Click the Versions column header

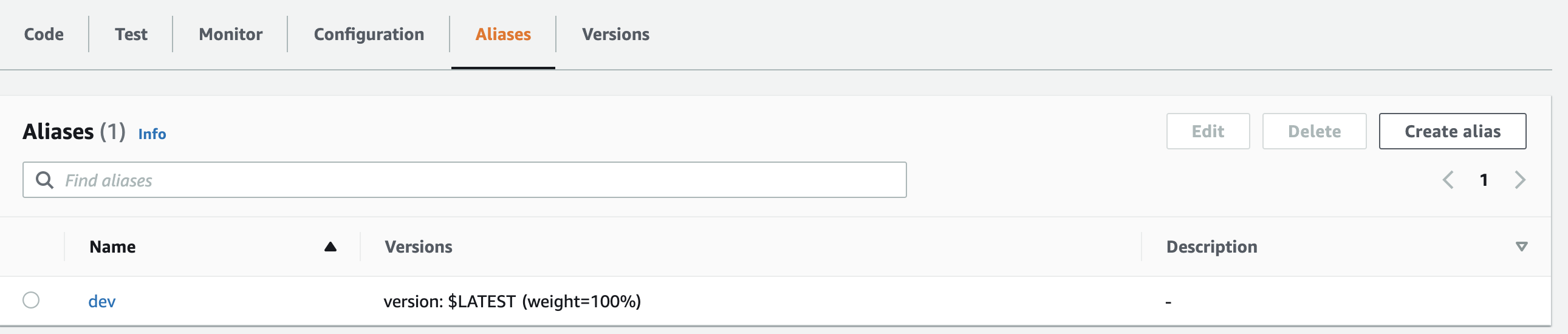point(418,247)
